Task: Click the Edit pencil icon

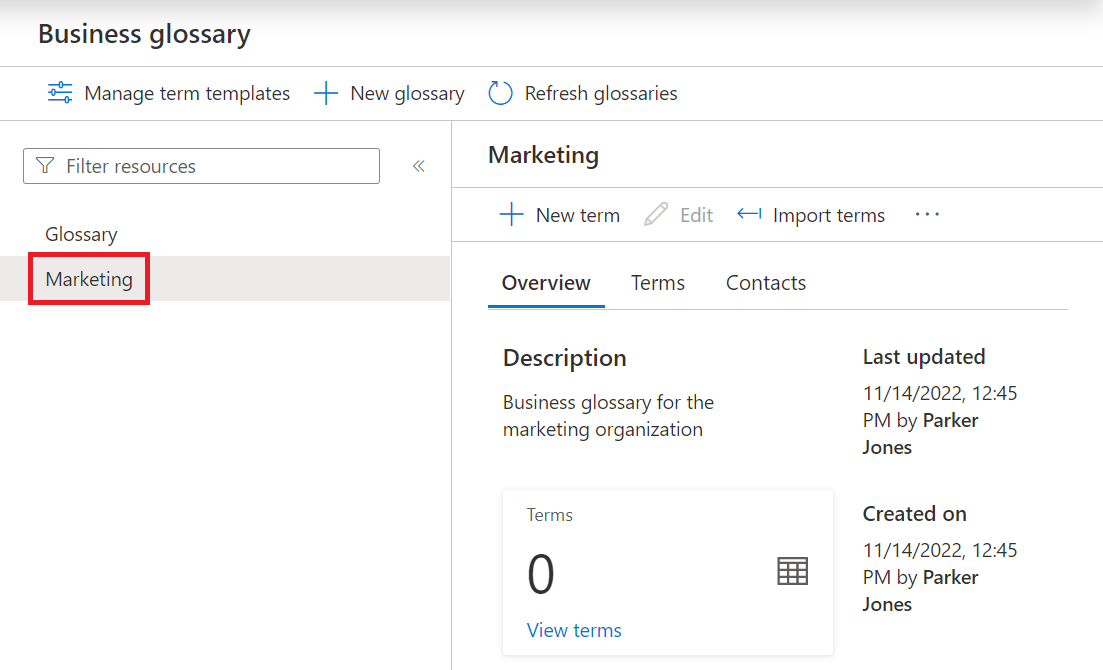Action: pyautogui.click(x=656, y=215)
